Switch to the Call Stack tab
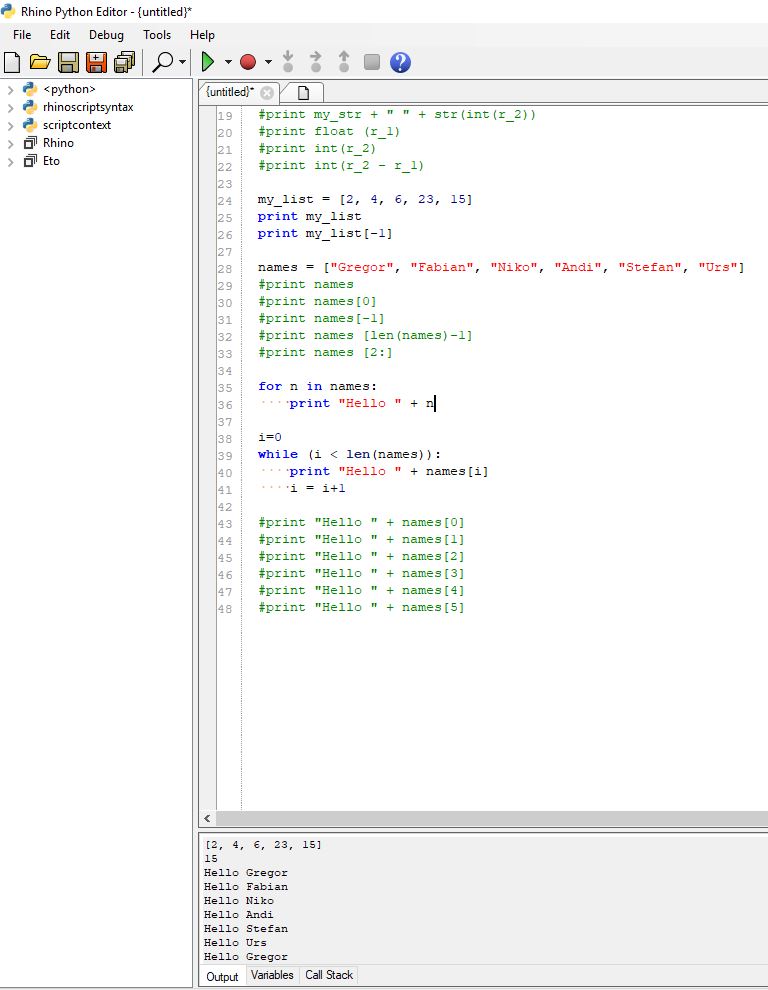 point(329,975)
